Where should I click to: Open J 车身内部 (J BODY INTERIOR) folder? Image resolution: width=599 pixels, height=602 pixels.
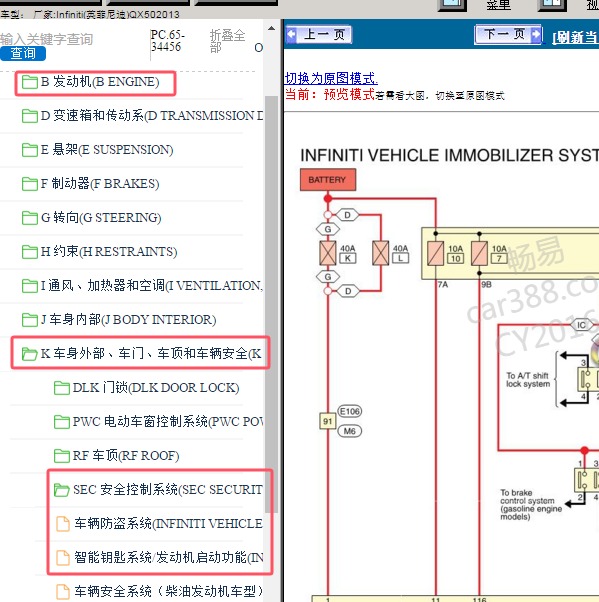pyautogui.click(x=128, y=320)
